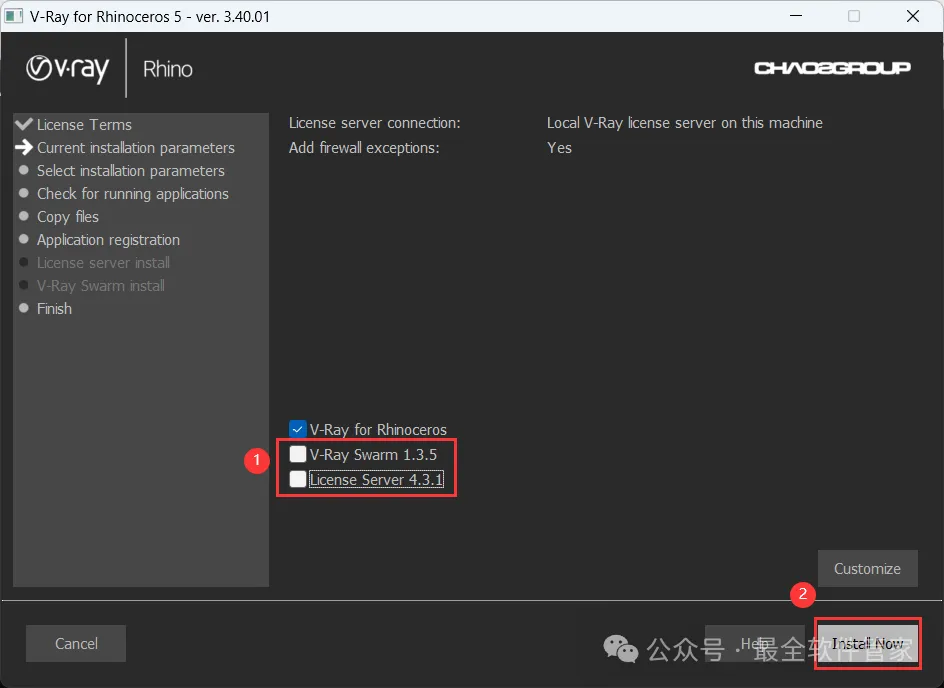This screenshot has height=688, width=944.
Task: Select the Copy files step
Action: tap(67, 217)
